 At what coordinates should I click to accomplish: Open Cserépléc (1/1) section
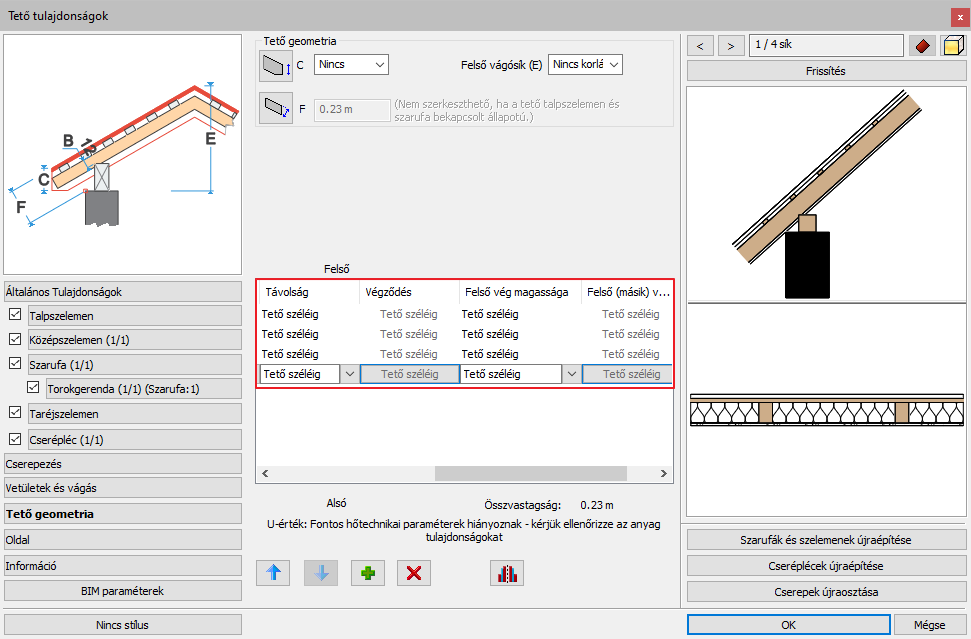pyautogui.click(x=135, y=440)
